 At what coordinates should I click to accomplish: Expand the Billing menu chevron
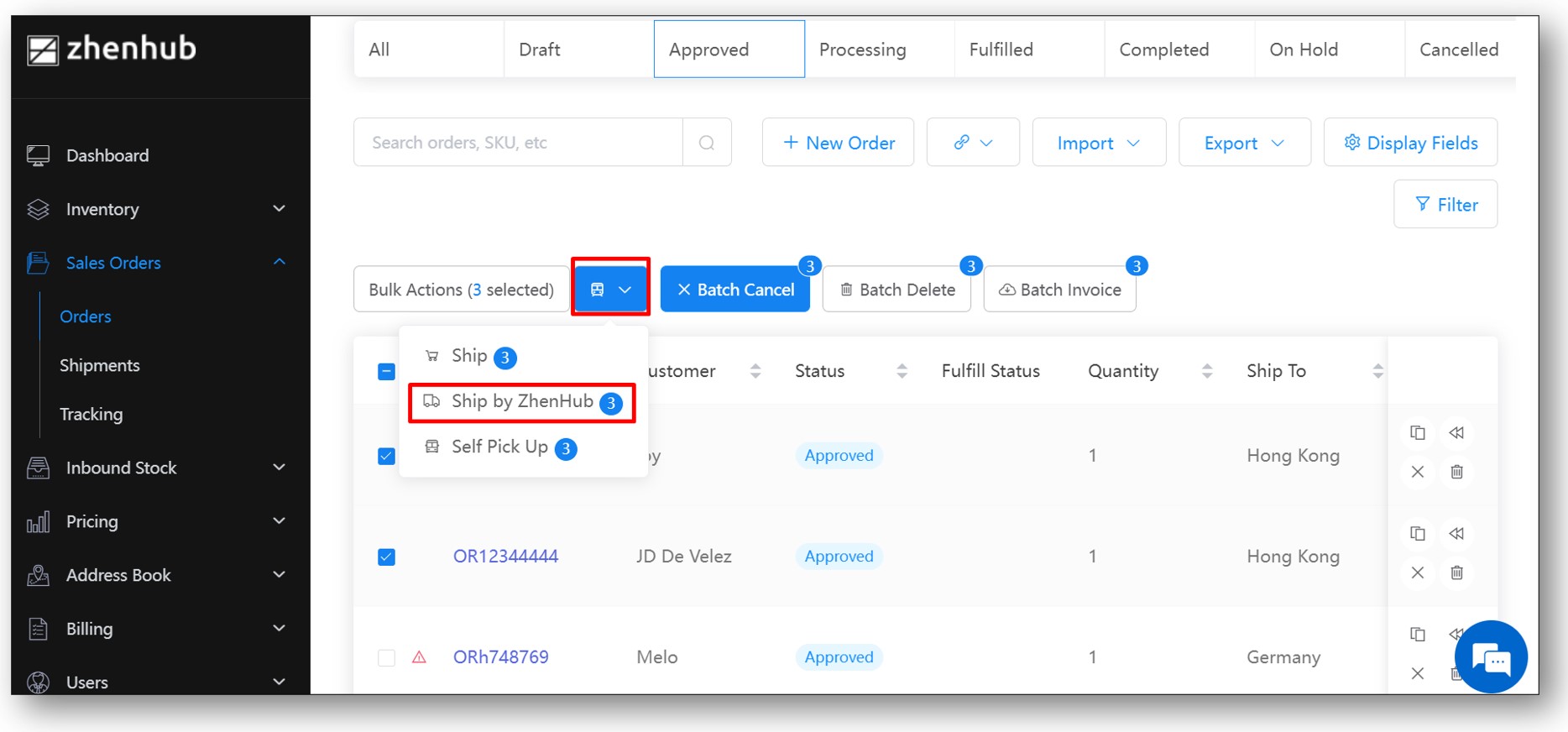click(x=280, y=629)
